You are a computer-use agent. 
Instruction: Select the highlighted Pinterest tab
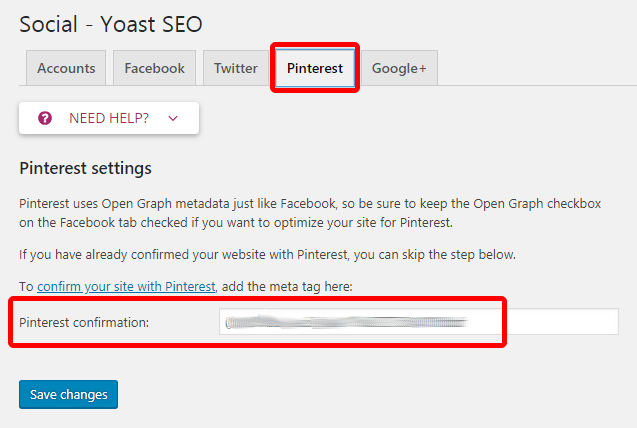(x=315, y=68)
